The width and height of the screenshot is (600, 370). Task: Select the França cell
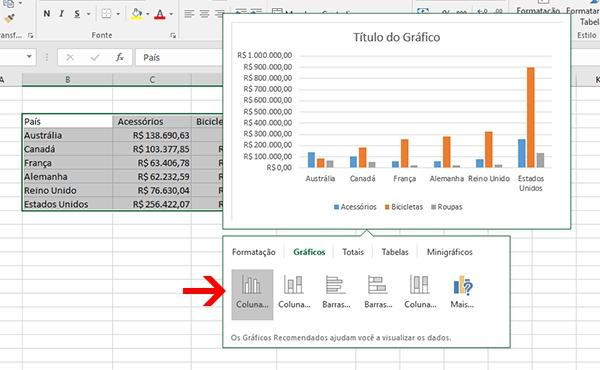click(x=67, y=163)
